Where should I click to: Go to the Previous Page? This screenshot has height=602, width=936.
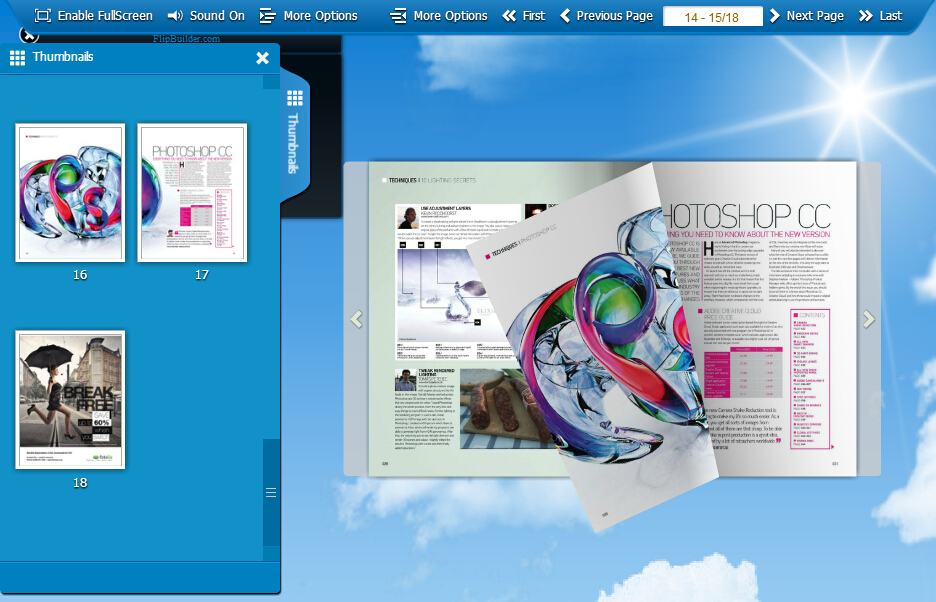coord(605,15)
